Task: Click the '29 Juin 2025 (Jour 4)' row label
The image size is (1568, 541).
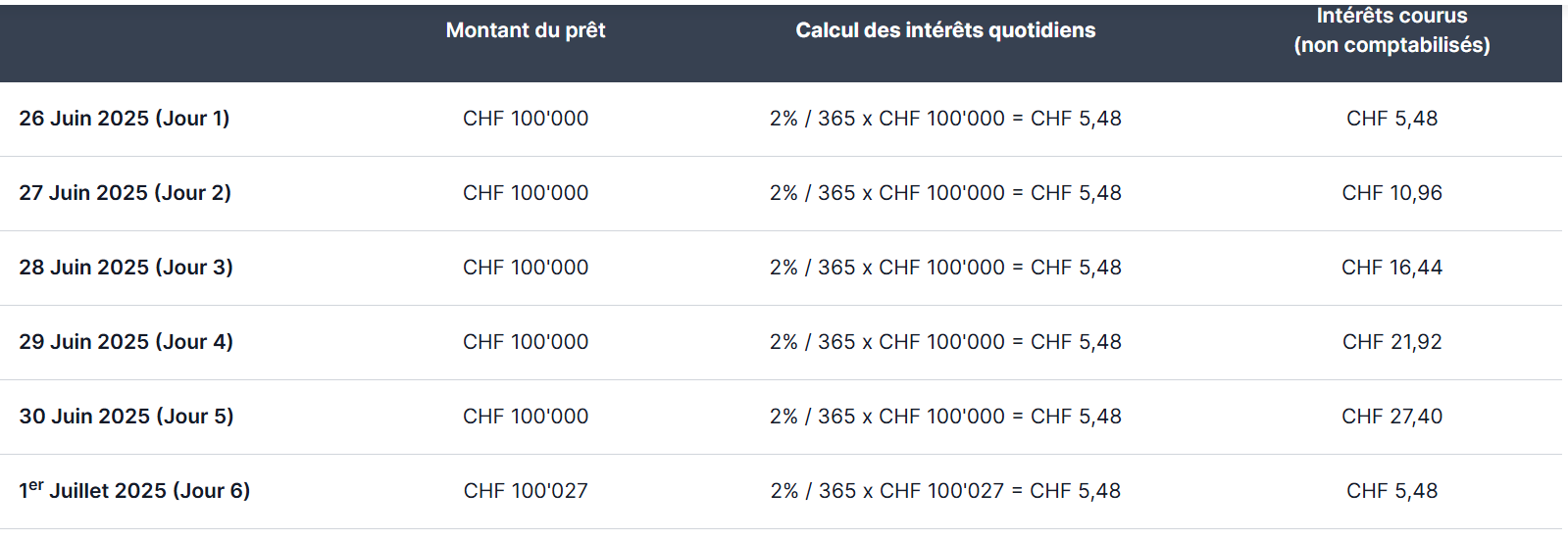Action: pos(126,342)
